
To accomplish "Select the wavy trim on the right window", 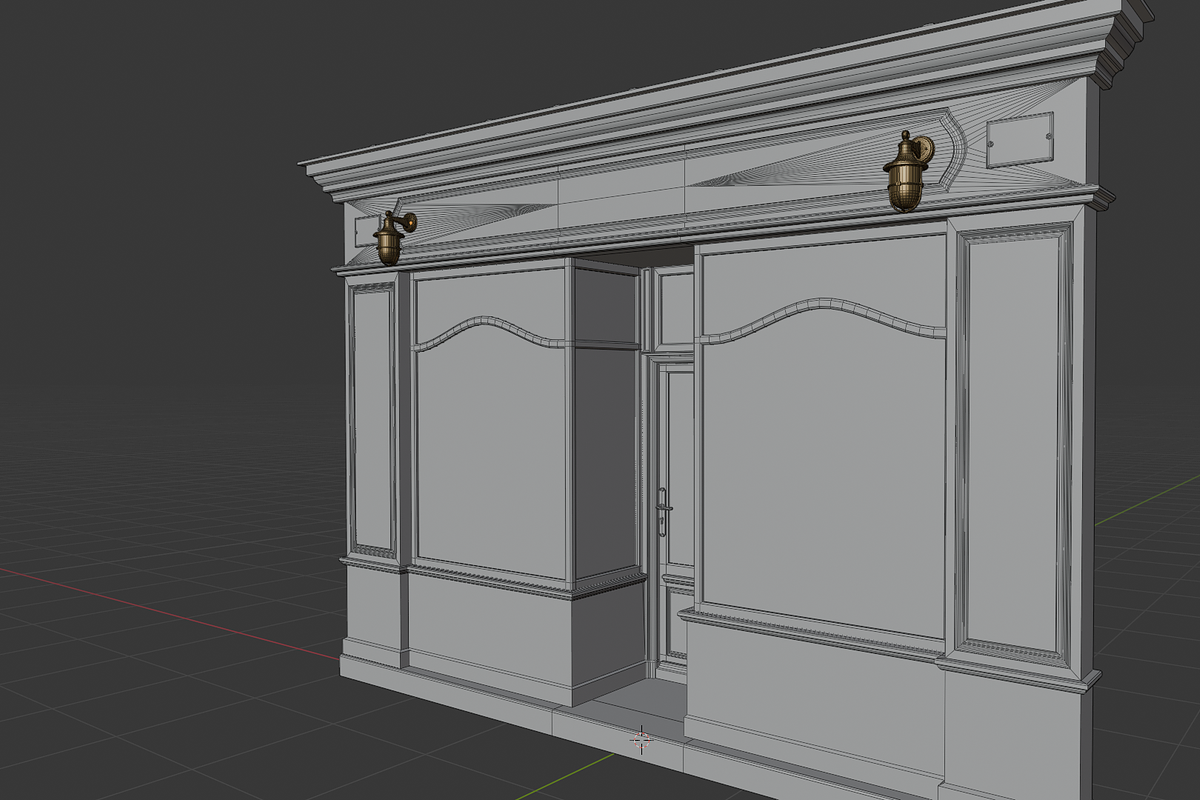I will pos(822,318).
